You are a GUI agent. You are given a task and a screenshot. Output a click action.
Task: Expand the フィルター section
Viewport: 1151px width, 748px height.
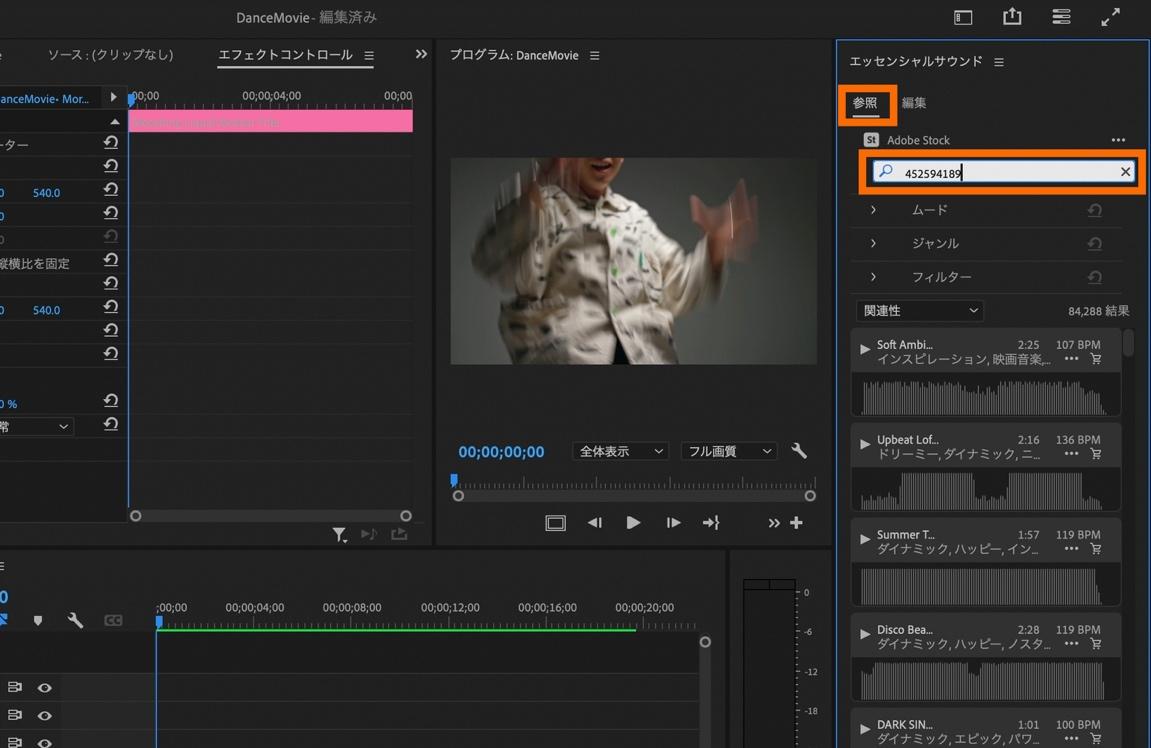873,277
